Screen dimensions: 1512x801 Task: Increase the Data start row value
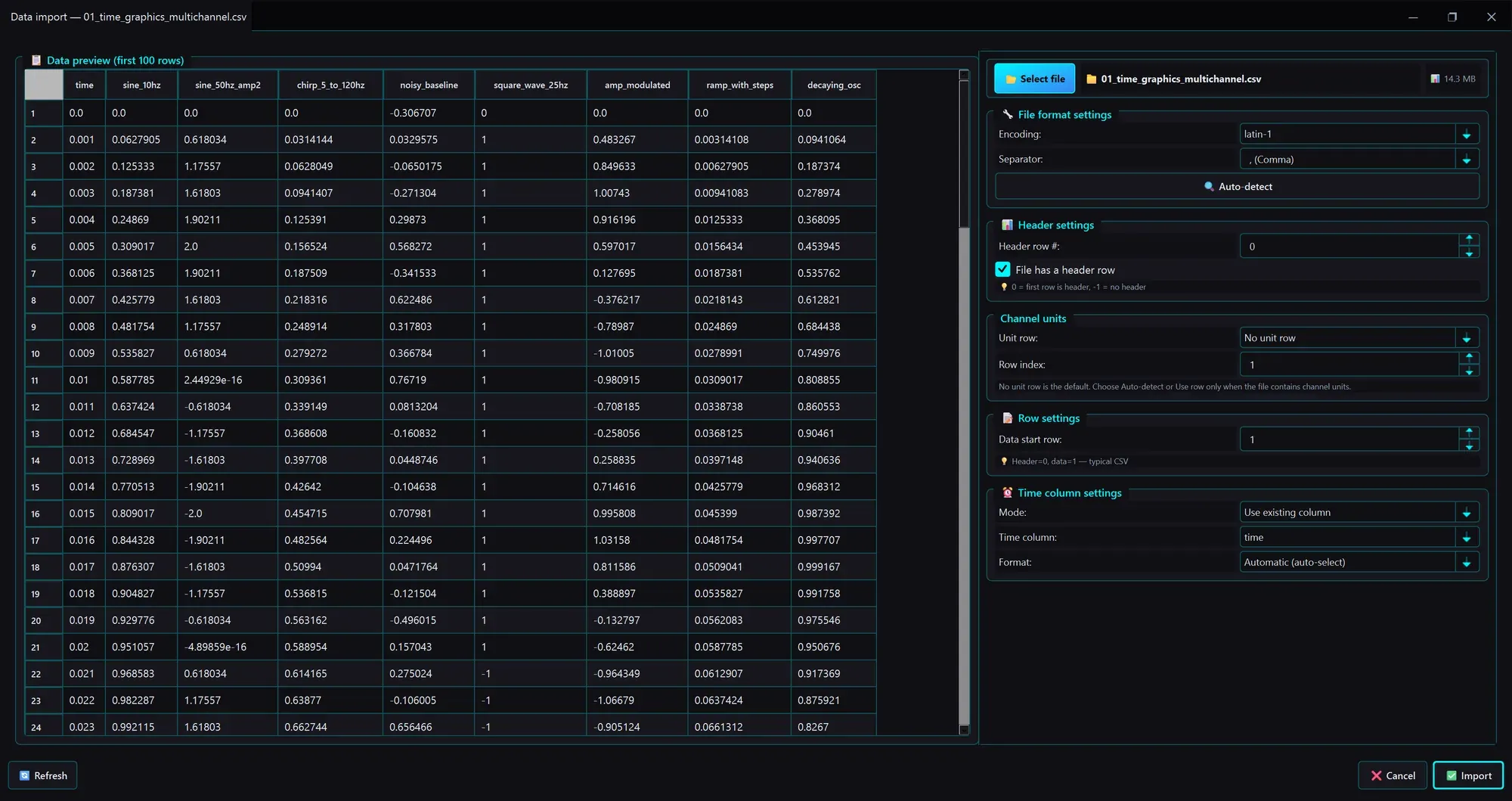click(1469, 432)
